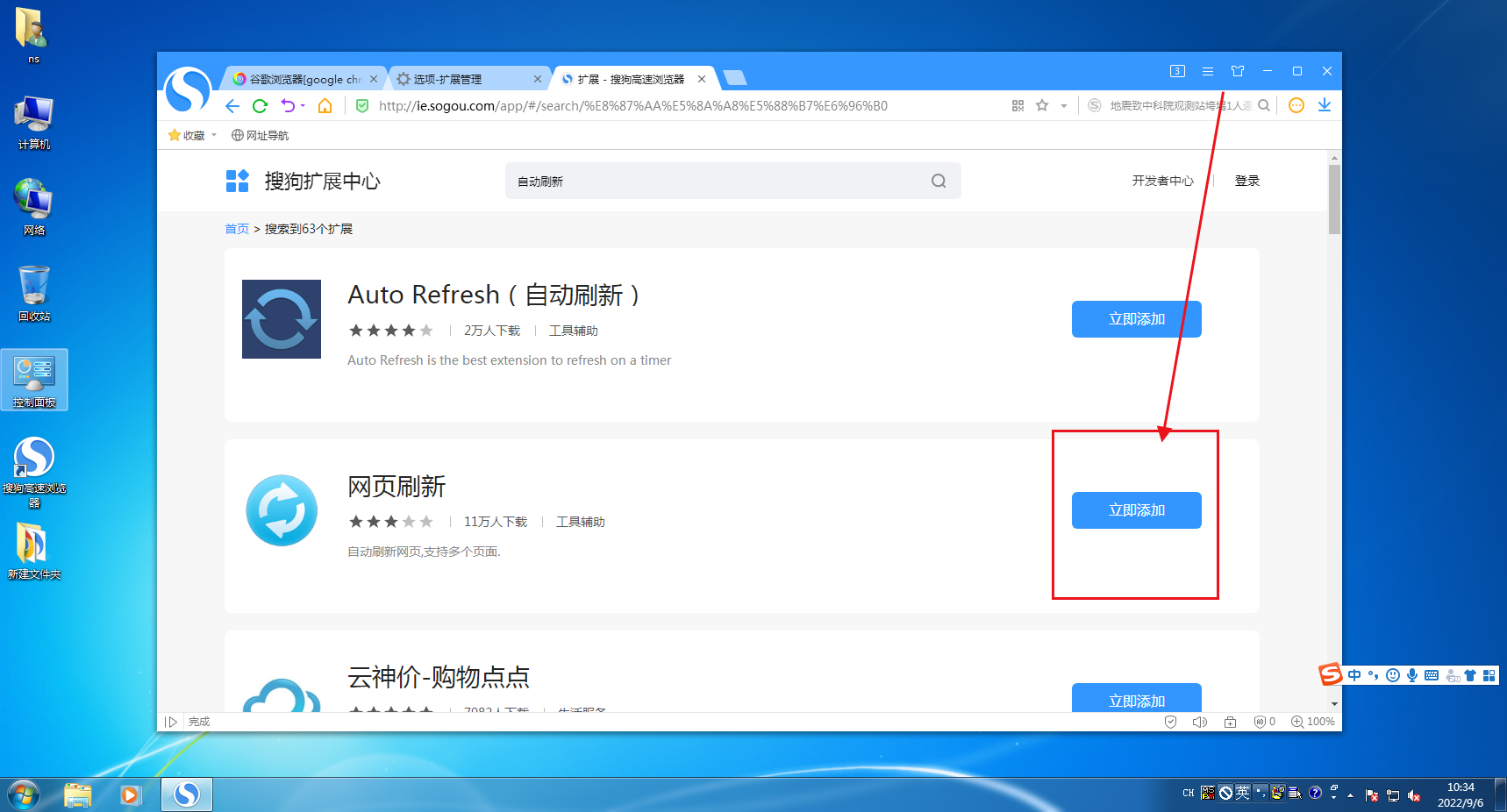
Task: Open the 网址导航 bookmark
Action: click(x=260, y=135)
